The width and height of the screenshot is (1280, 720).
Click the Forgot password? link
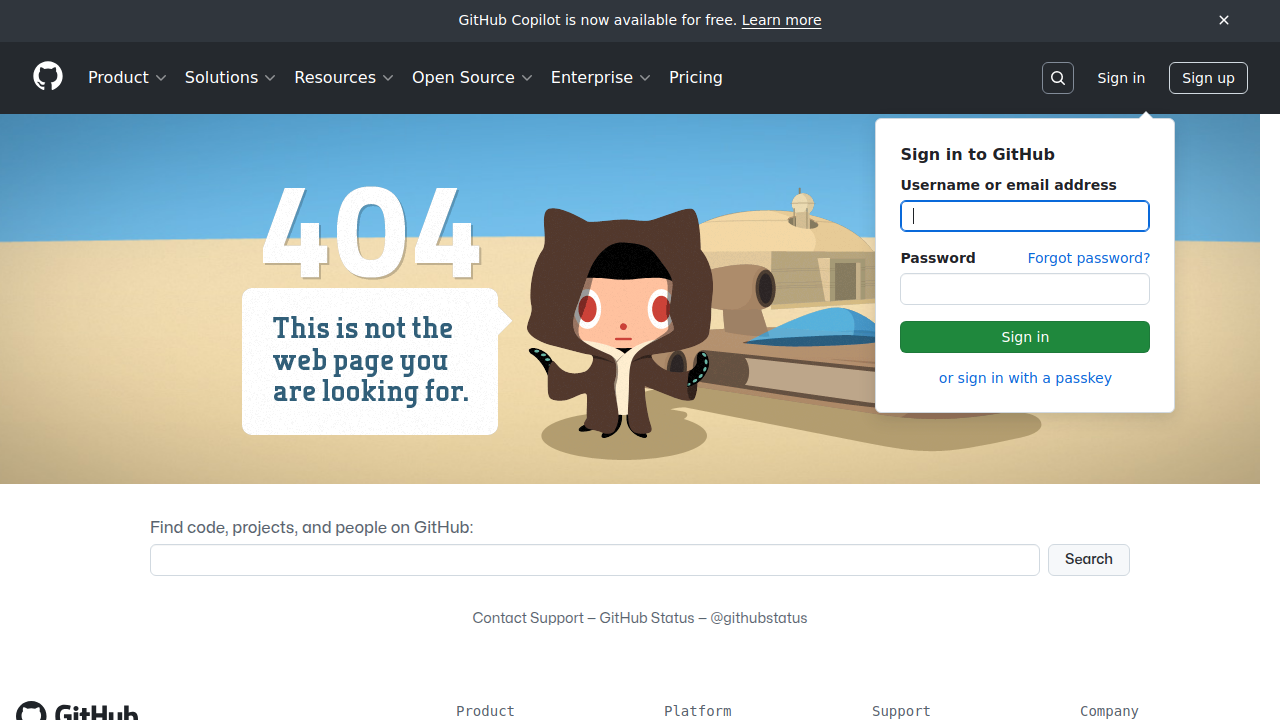click(1089, 258)
